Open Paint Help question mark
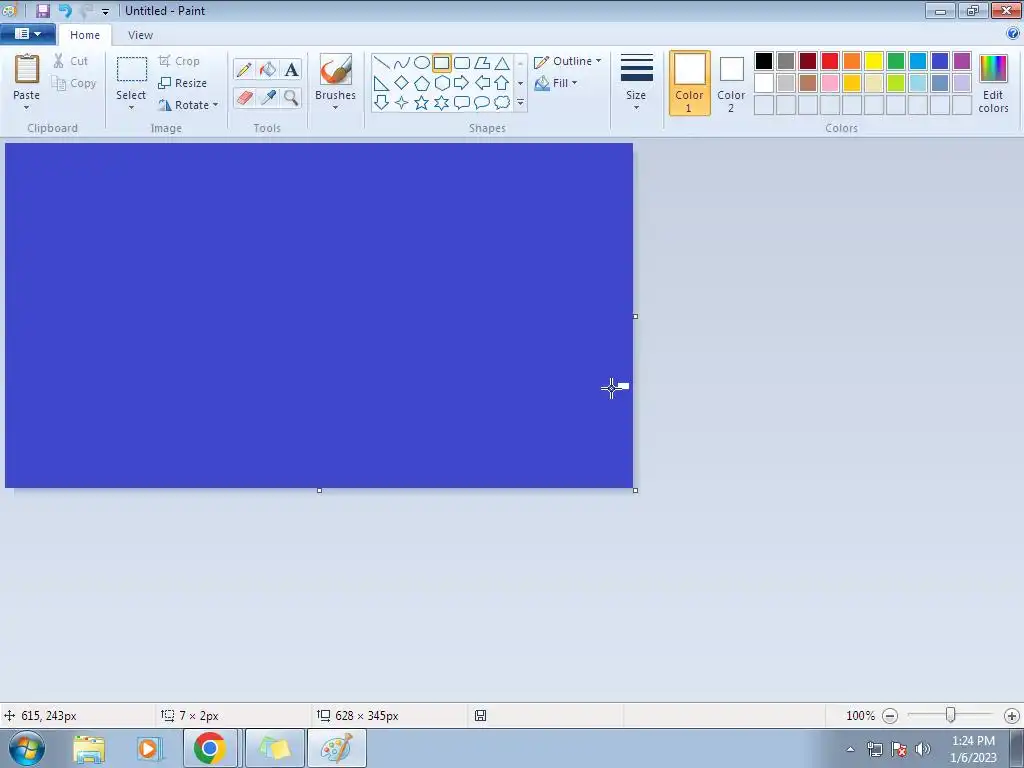 coord(1013,34)
